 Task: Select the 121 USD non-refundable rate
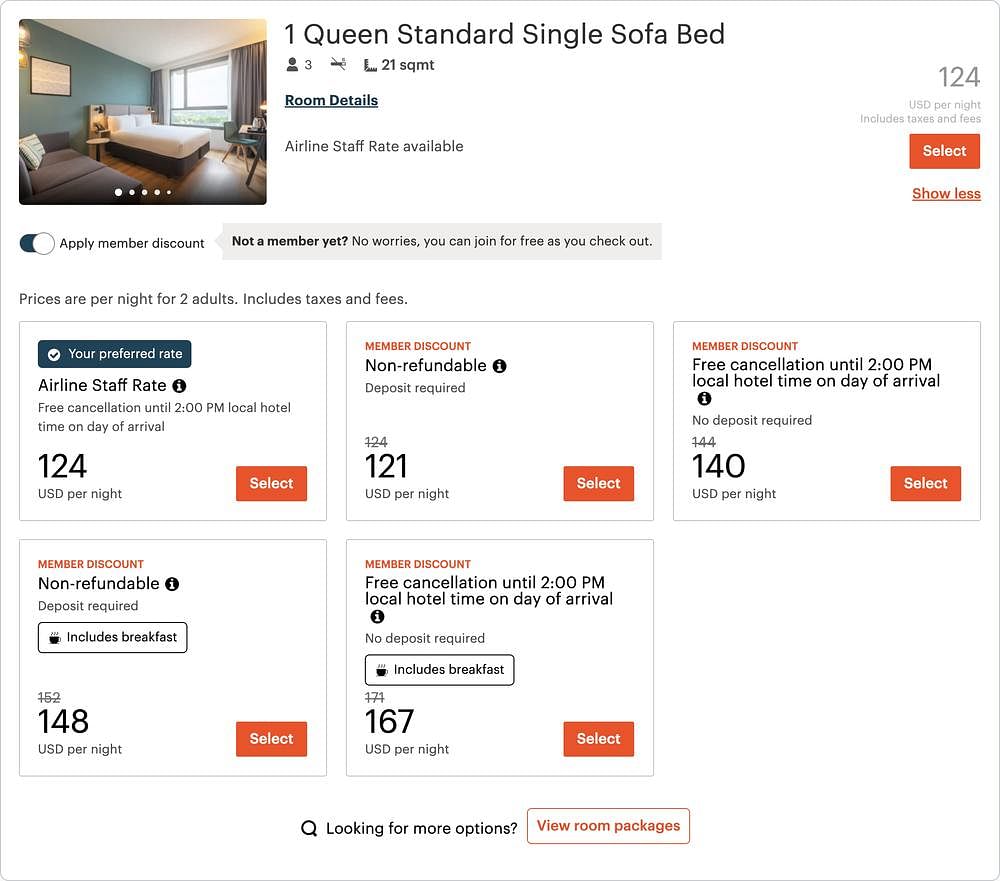click(x=598, y=483)
